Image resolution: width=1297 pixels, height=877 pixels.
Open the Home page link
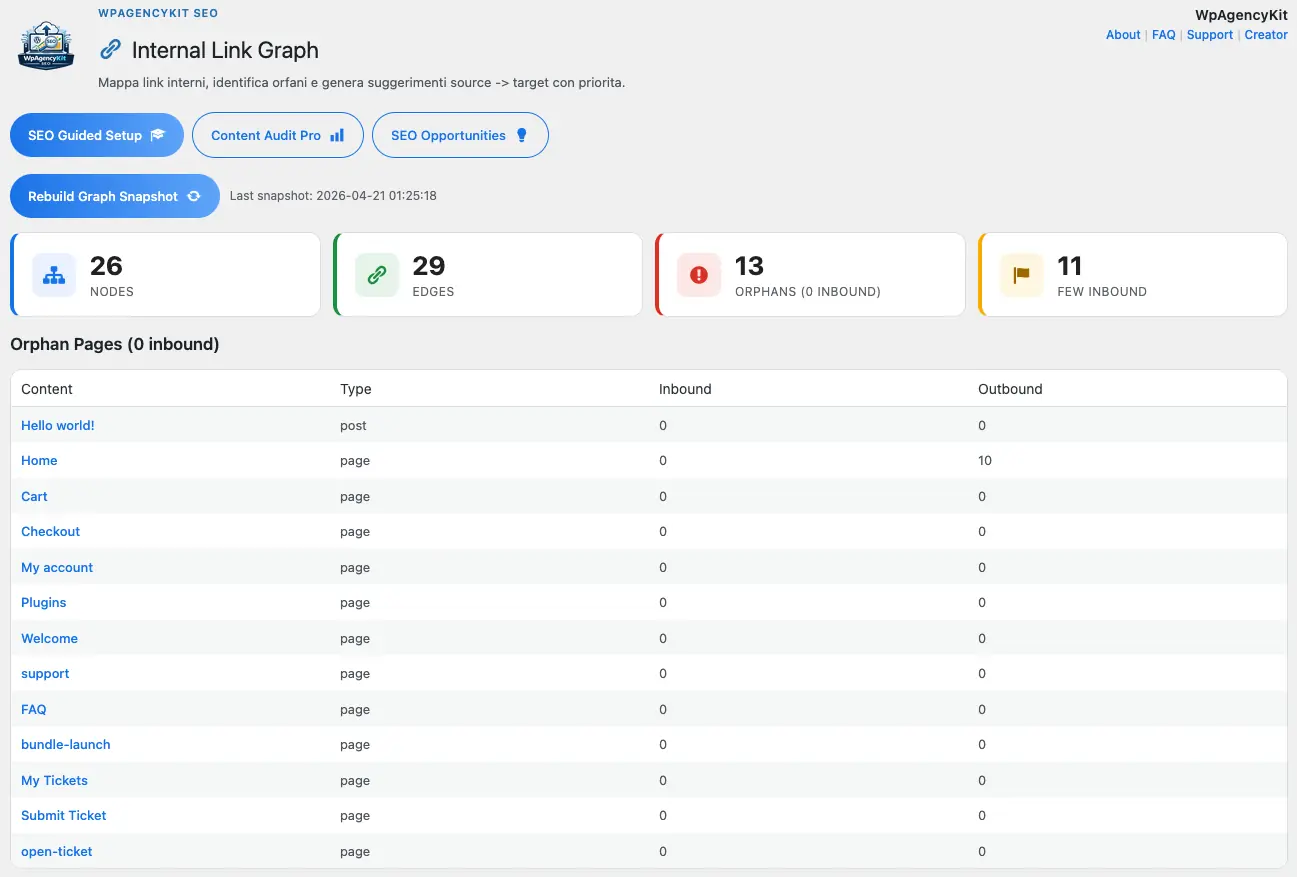click(39, 461)
